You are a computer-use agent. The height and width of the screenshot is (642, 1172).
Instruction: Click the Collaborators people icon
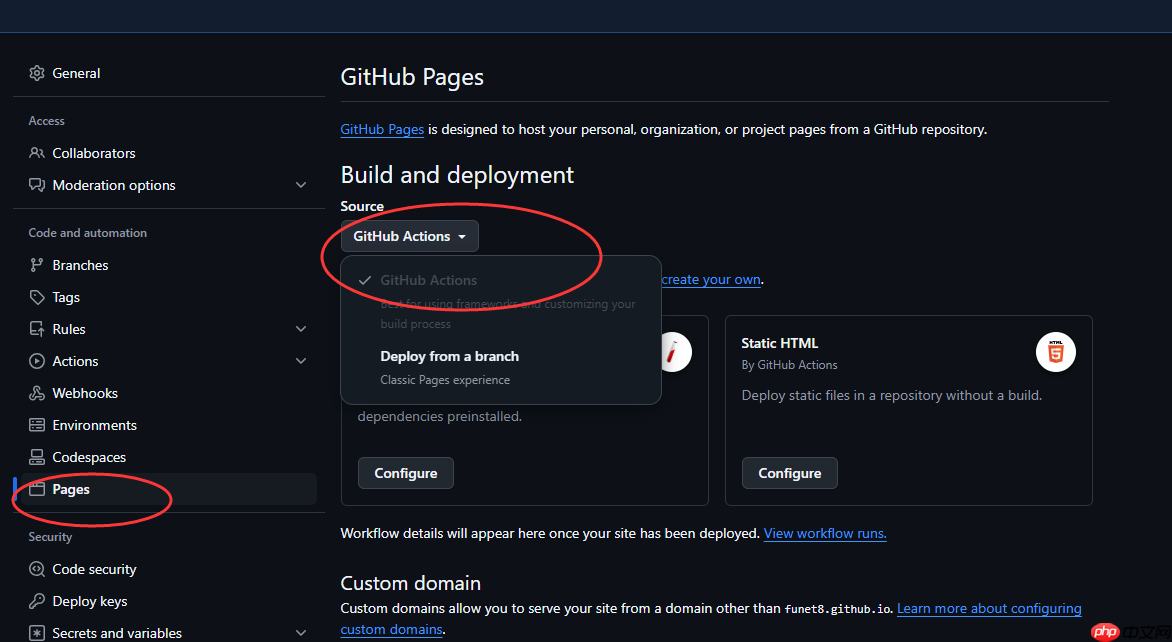point(37,153)
